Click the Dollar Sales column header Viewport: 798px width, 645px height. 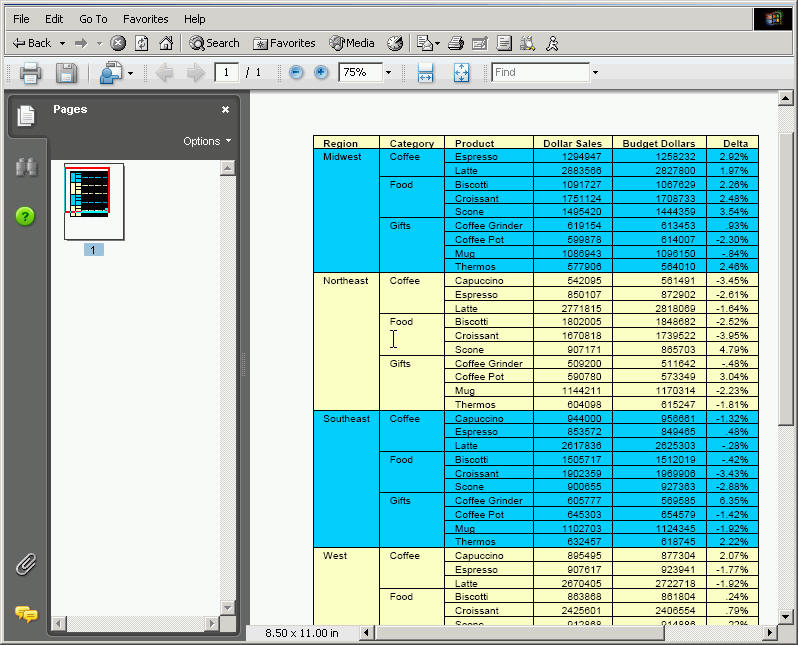pos(572,143)
